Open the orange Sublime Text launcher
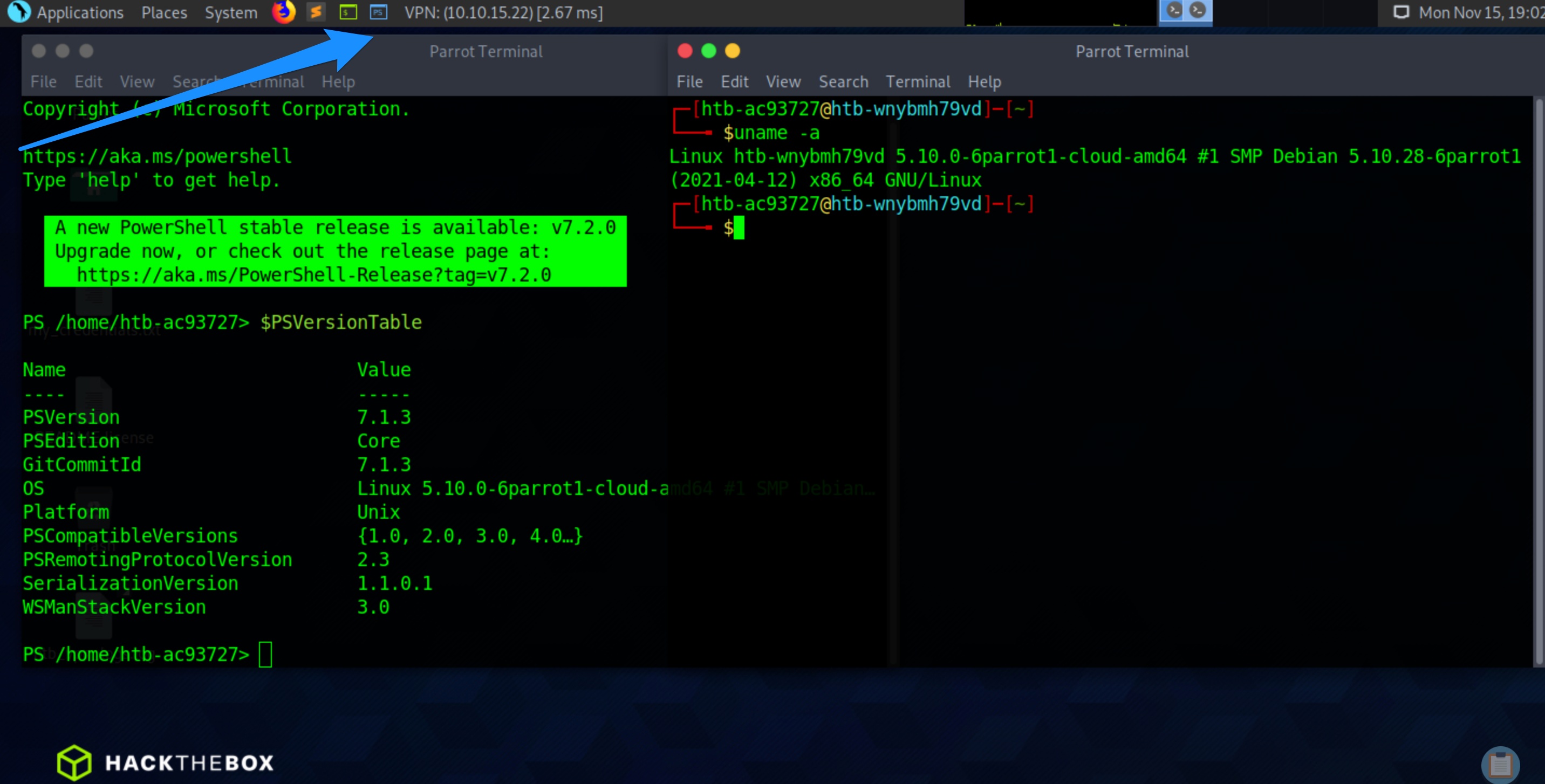The height and width of the screenshot is (784, 1545). [316, 12]
